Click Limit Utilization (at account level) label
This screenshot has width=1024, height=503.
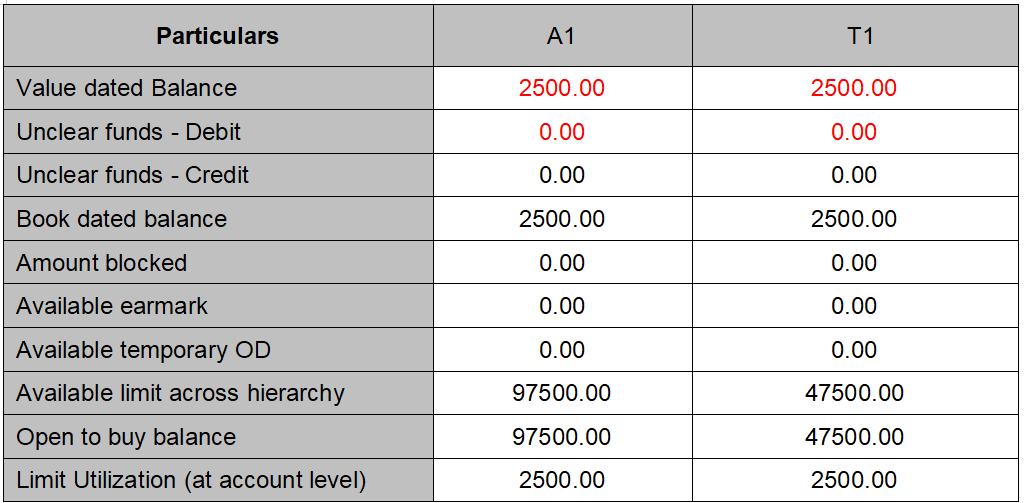[192, 481]
